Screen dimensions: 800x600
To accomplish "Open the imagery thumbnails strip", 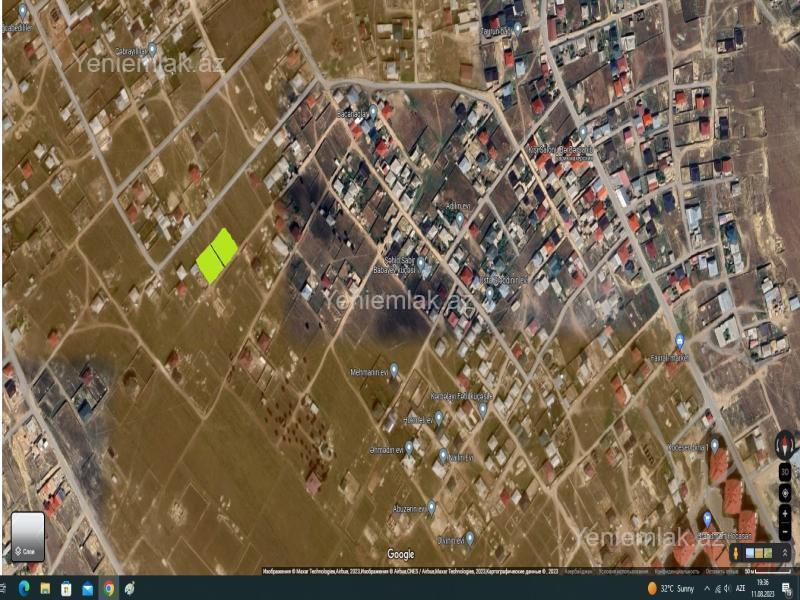I will (x=759, y=553).
